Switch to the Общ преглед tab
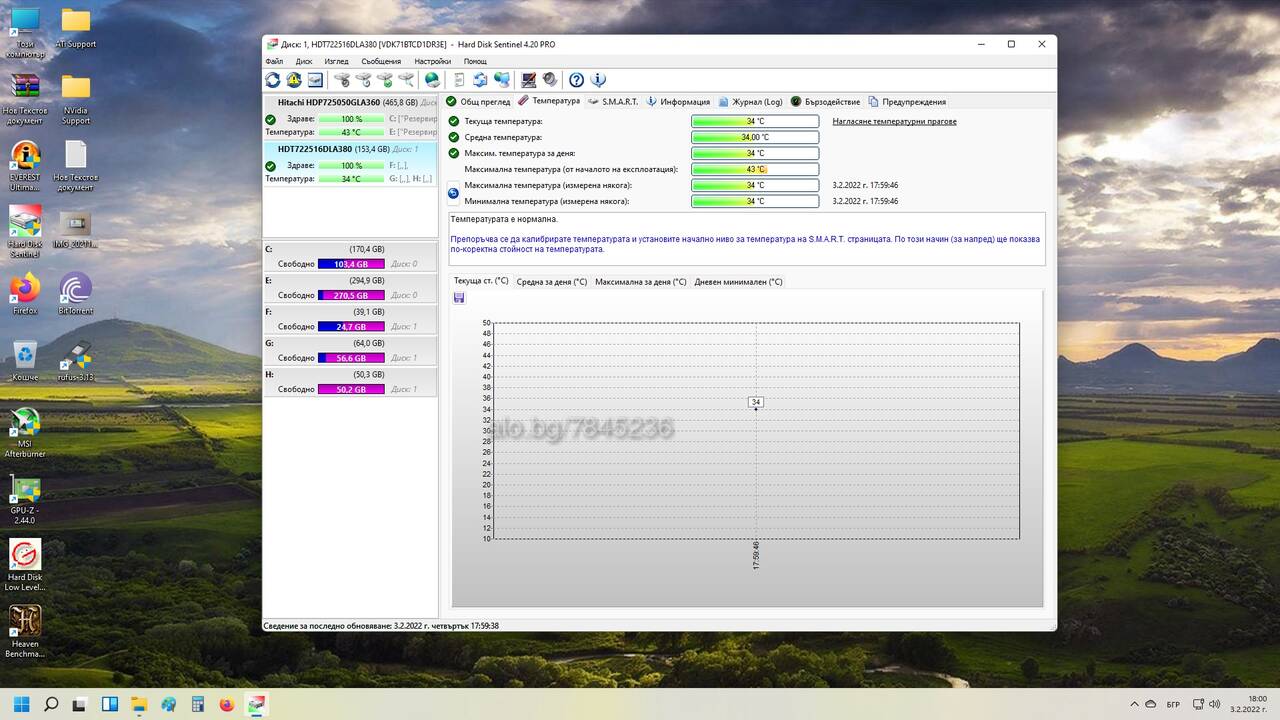This screenshot has height=720, width=1280. (478, 101)
